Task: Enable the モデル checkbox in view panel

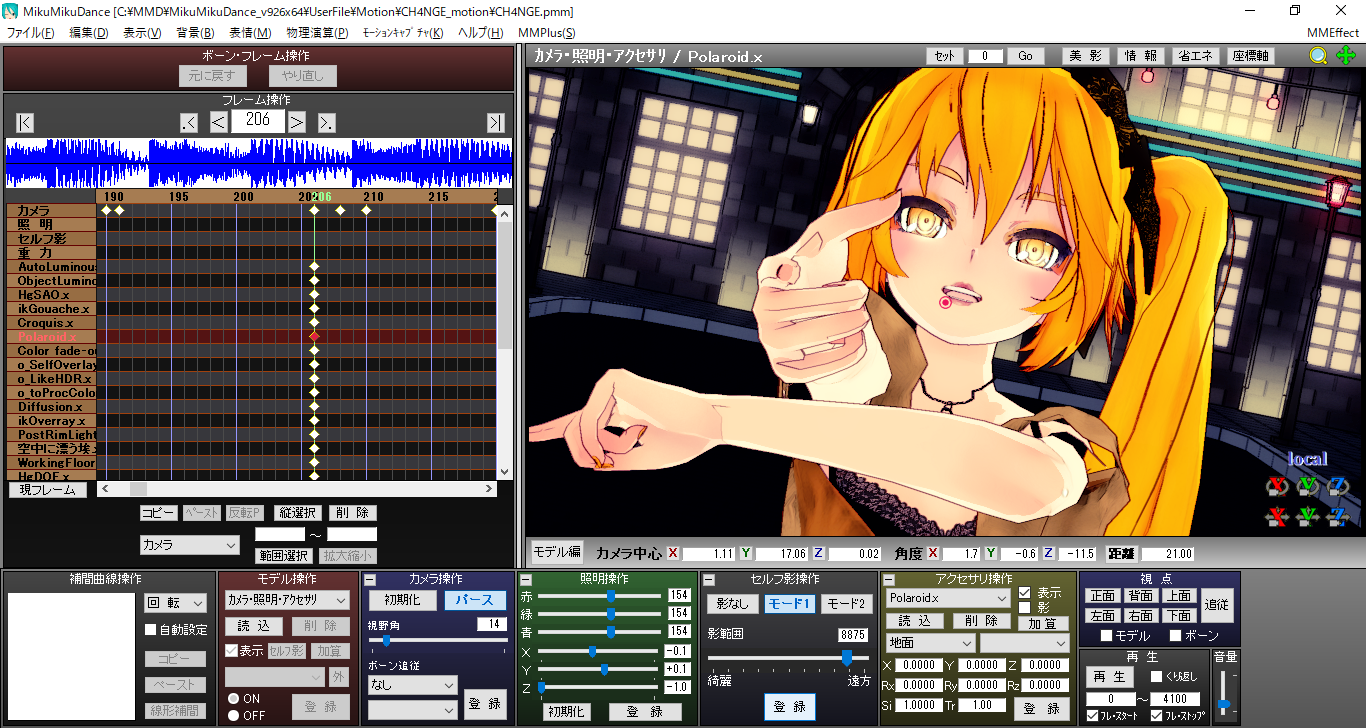Action: (1106, 636)
